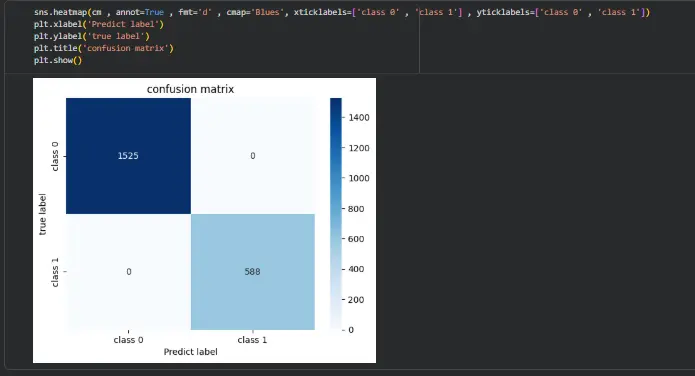
Task: Click the top-right heatmap cell with 0
Action: point(253,156)
